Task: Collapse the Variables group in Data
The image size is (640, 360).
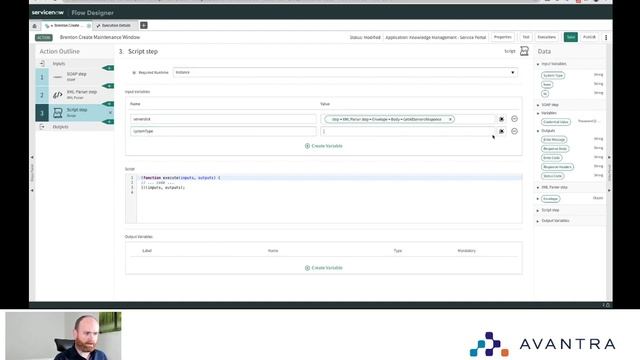Action: tap(538, 113)
